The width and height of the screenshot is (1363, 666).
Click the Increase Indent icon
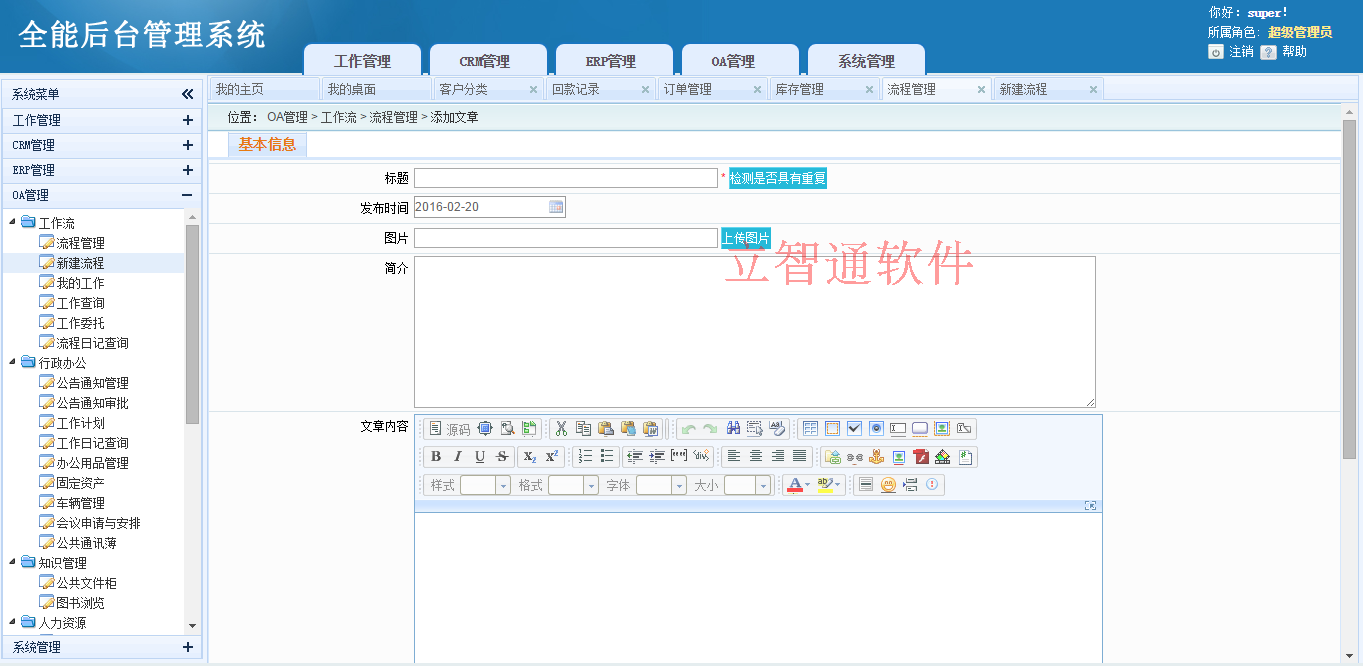[x=657, y=457]
